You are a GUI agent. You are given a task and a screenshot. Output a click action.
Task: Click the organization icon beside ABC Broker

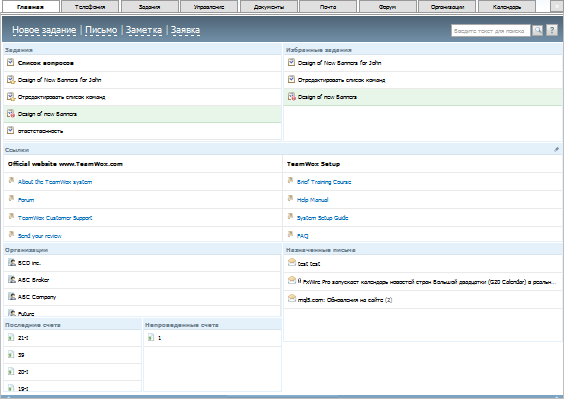click(12, 279)
